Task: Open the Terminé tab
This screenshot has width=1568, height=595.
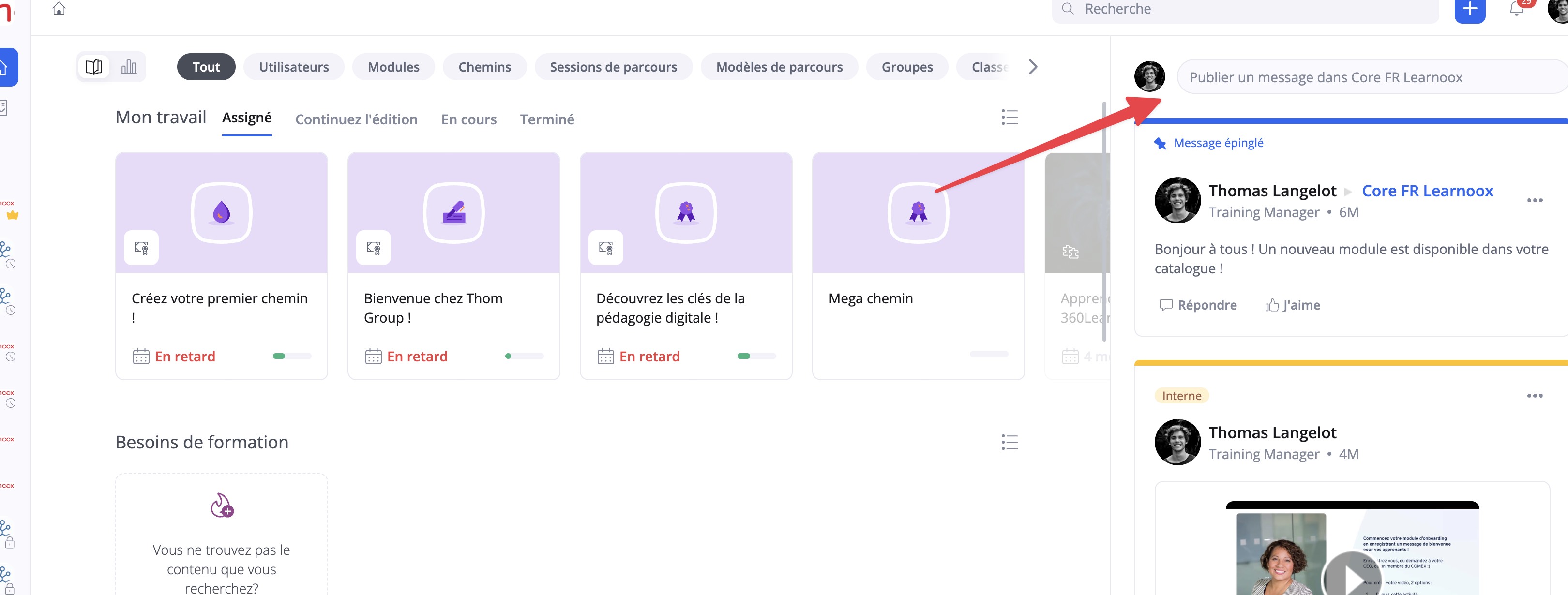Action: pos(546,119)
